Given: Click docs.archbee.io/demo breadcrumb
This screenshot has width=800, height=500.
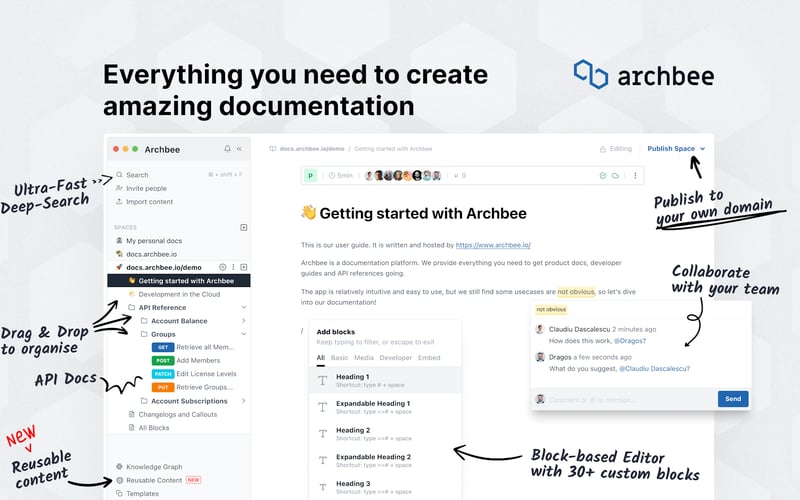Looking at the screenshot, I should point(312,148).
